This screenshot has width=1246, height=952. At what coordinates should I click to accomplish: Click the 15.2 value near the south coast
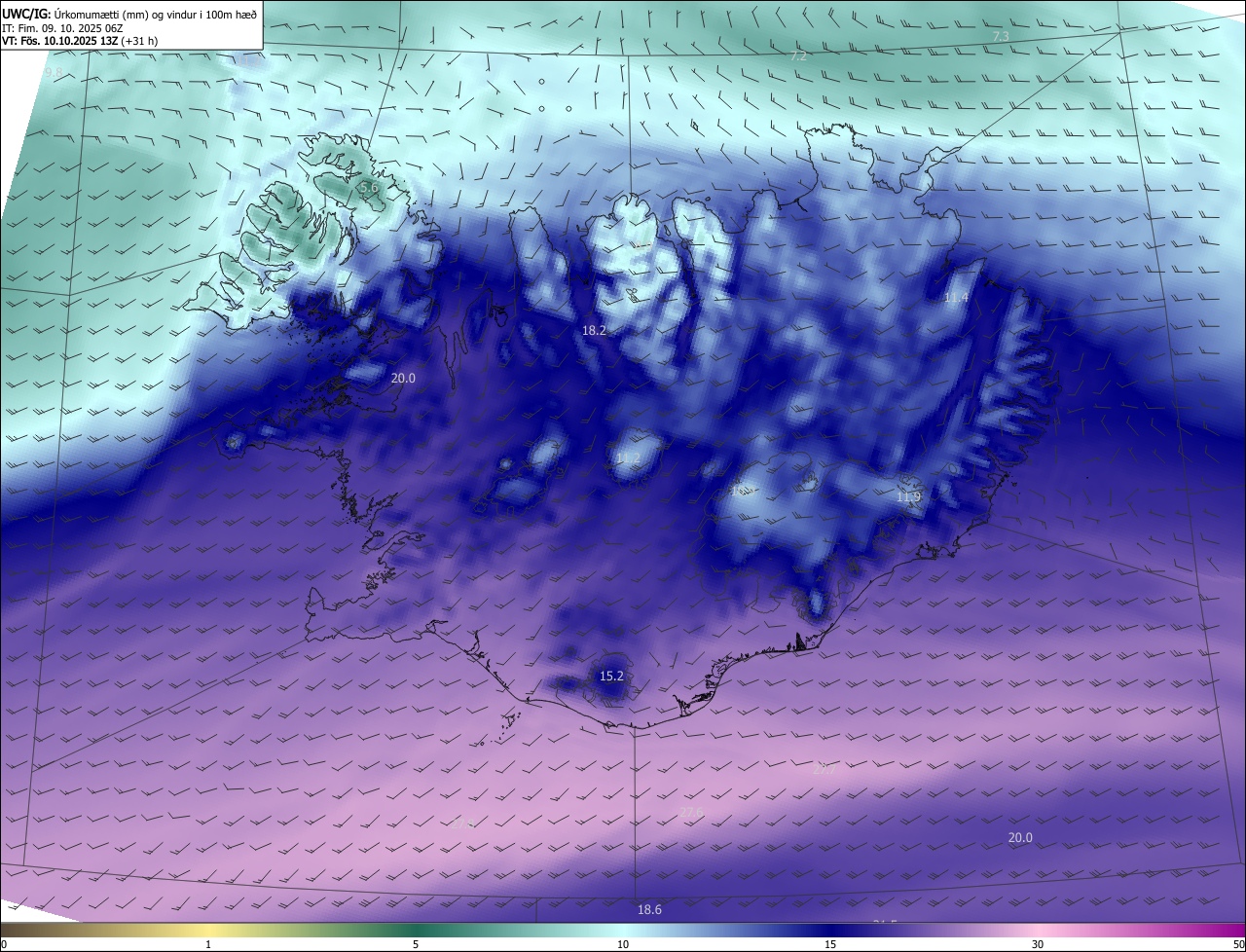coord(611,676)
